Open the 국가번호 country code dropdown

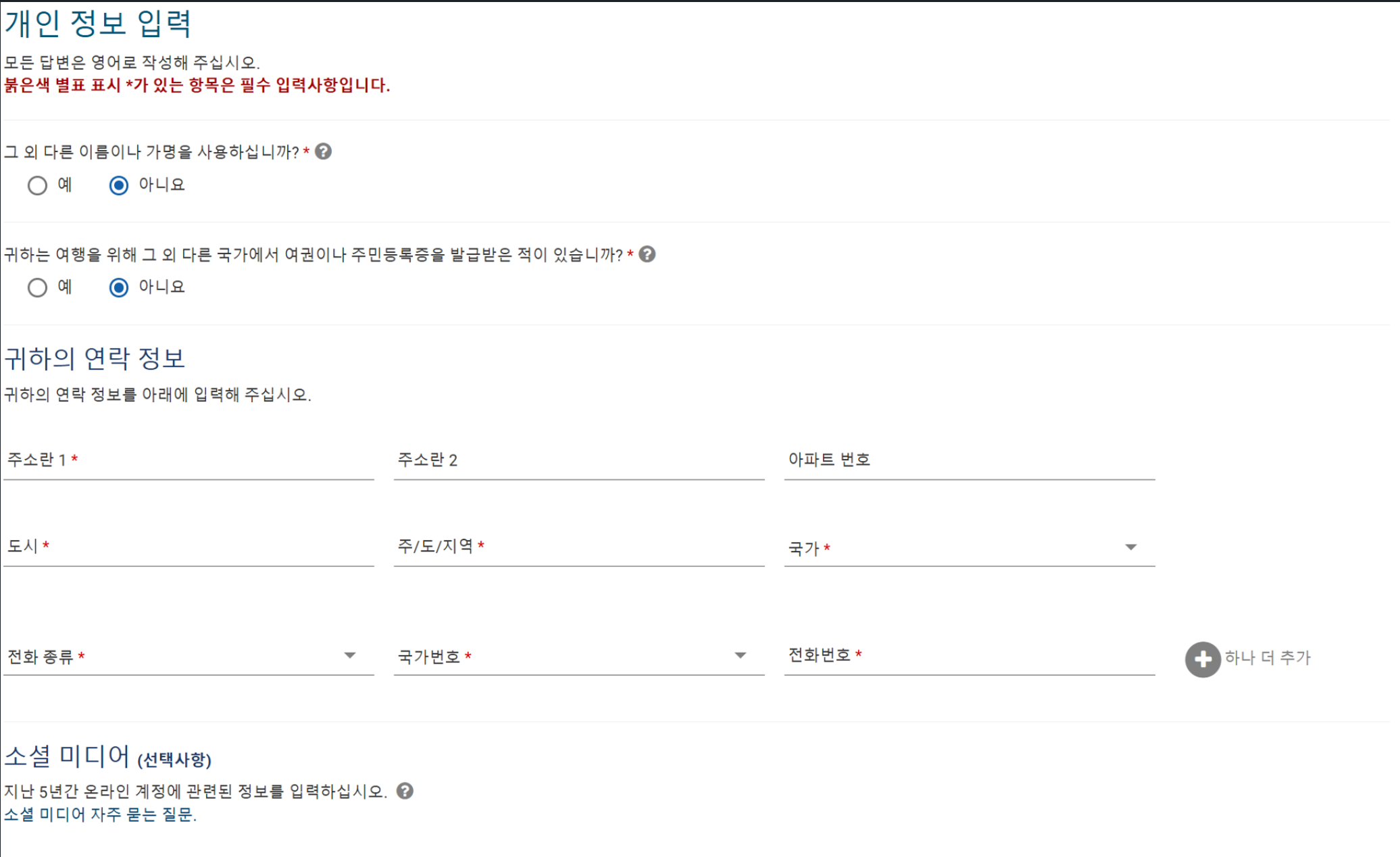coord(741,654)
